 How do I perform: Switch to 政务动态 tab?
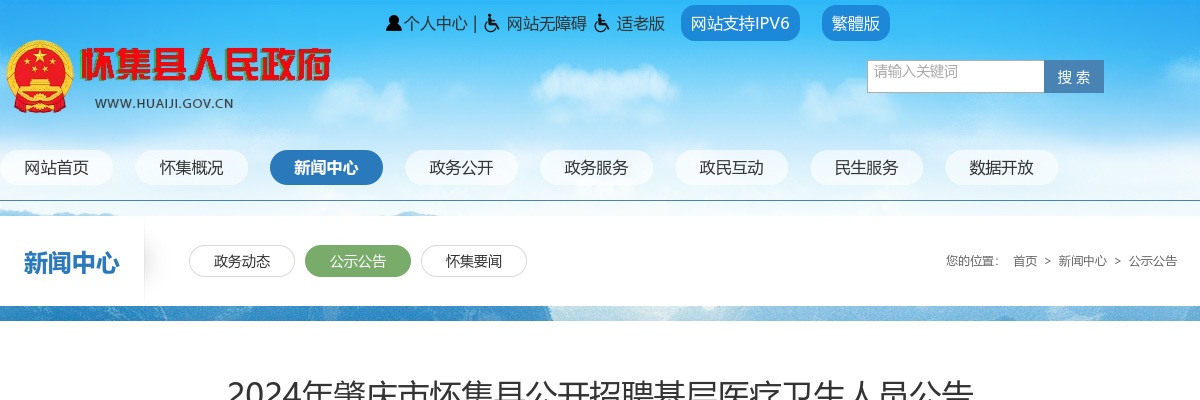pyautogui.click(x=242, y=261)
